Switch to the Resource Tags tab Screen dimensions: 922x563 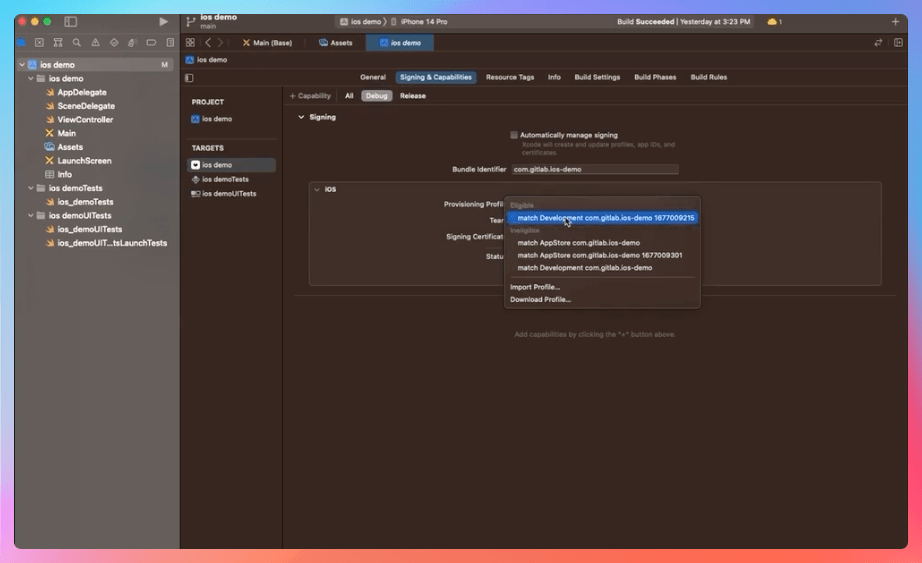tap(510, 77)
